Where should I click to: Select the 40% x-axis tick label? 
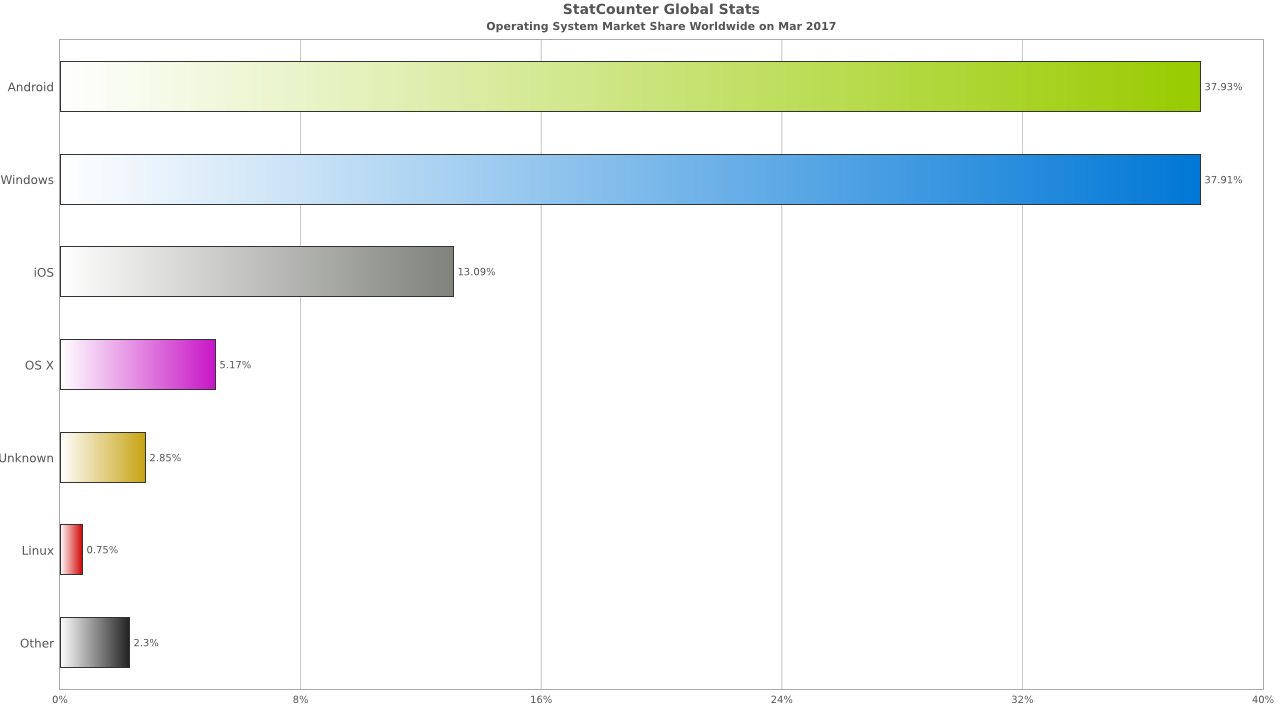(x=1262, y=699)
